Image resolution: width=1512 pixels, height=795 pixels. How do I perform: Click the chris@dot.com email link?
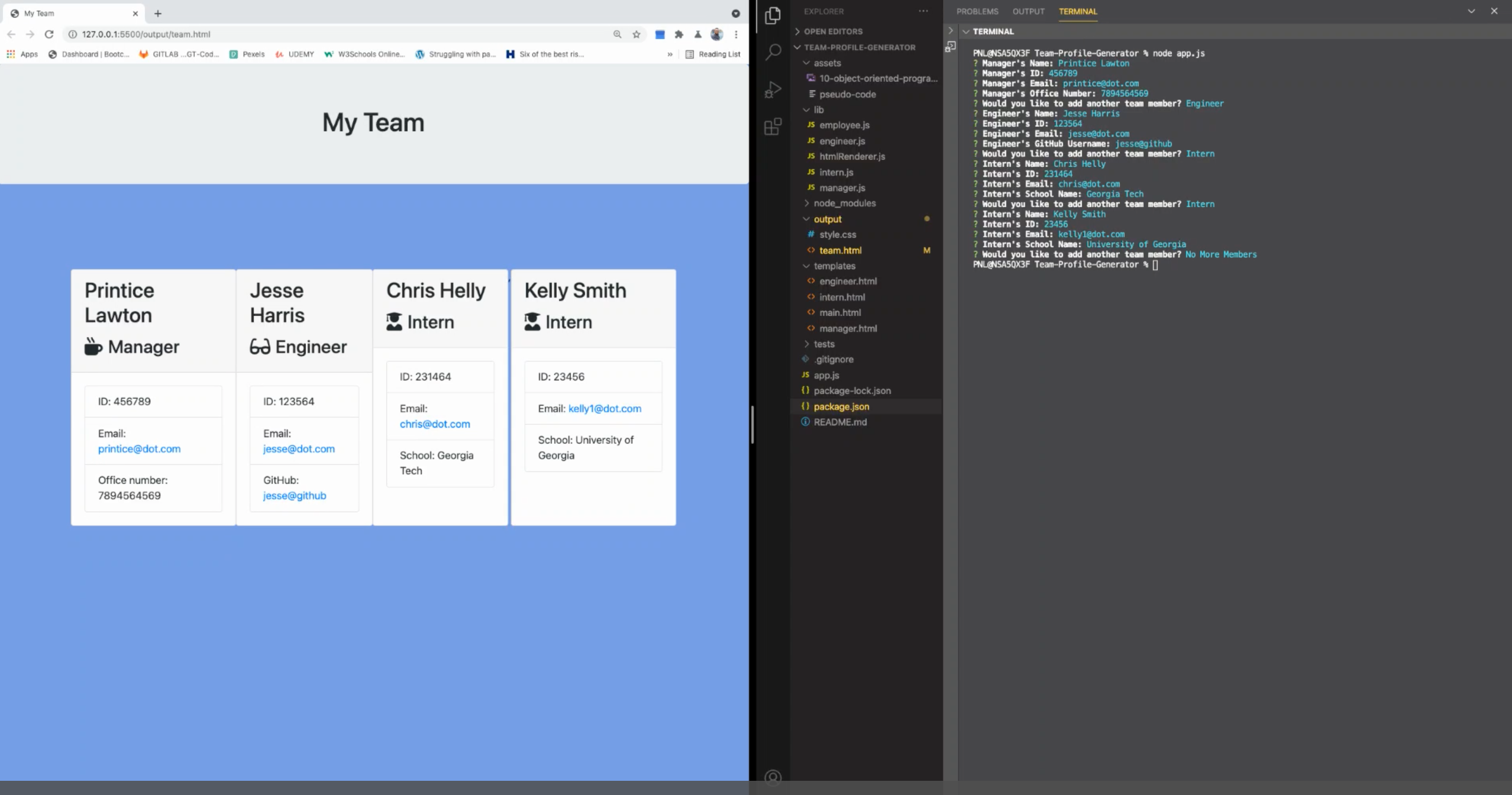pyautogui.click(x=434, y=424)
